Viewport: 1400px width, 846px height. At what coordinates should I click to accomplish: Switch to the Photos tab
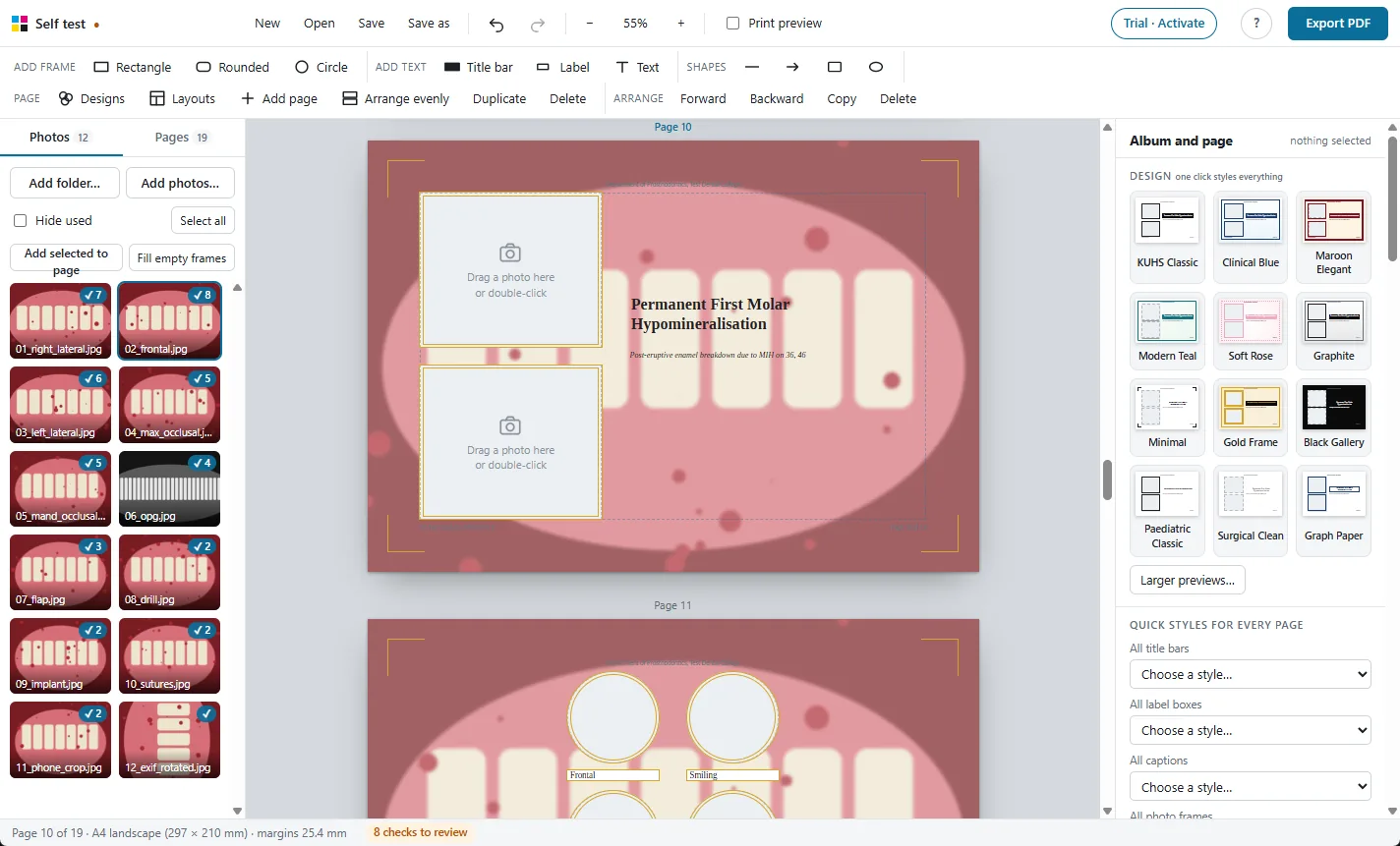coord(61,138)
